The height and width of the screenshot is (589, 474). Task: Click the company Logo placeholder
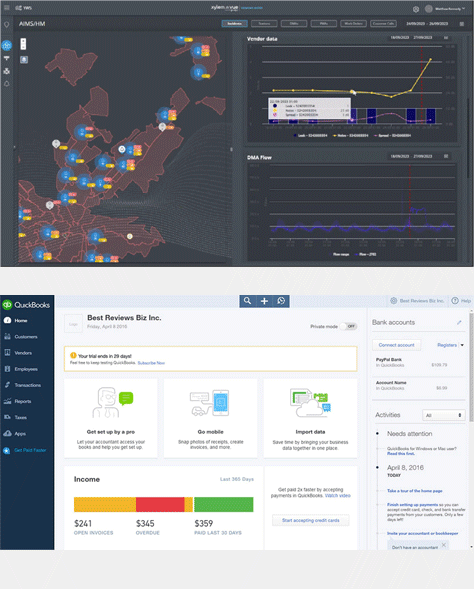[73, 324]
